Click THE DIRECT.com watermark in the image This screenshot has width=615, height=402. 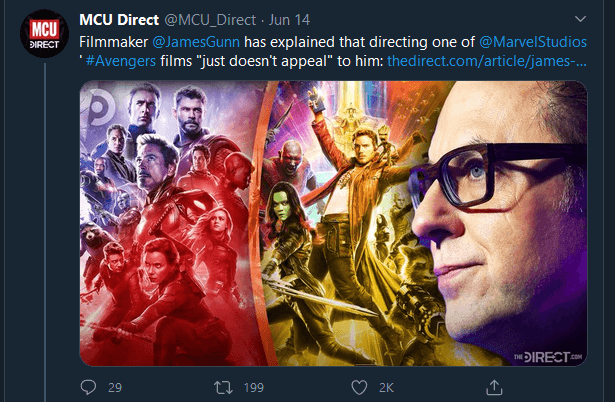coord(549,355)
